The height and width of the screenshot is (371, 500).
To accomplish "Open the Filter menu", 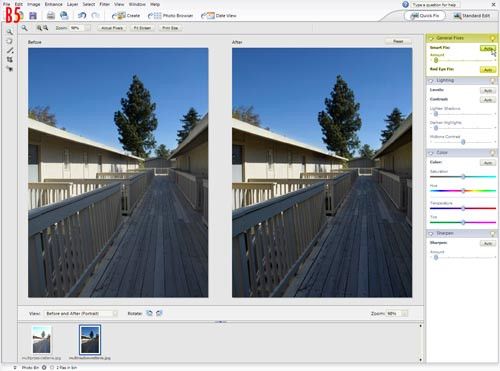I will pos(105,4).
